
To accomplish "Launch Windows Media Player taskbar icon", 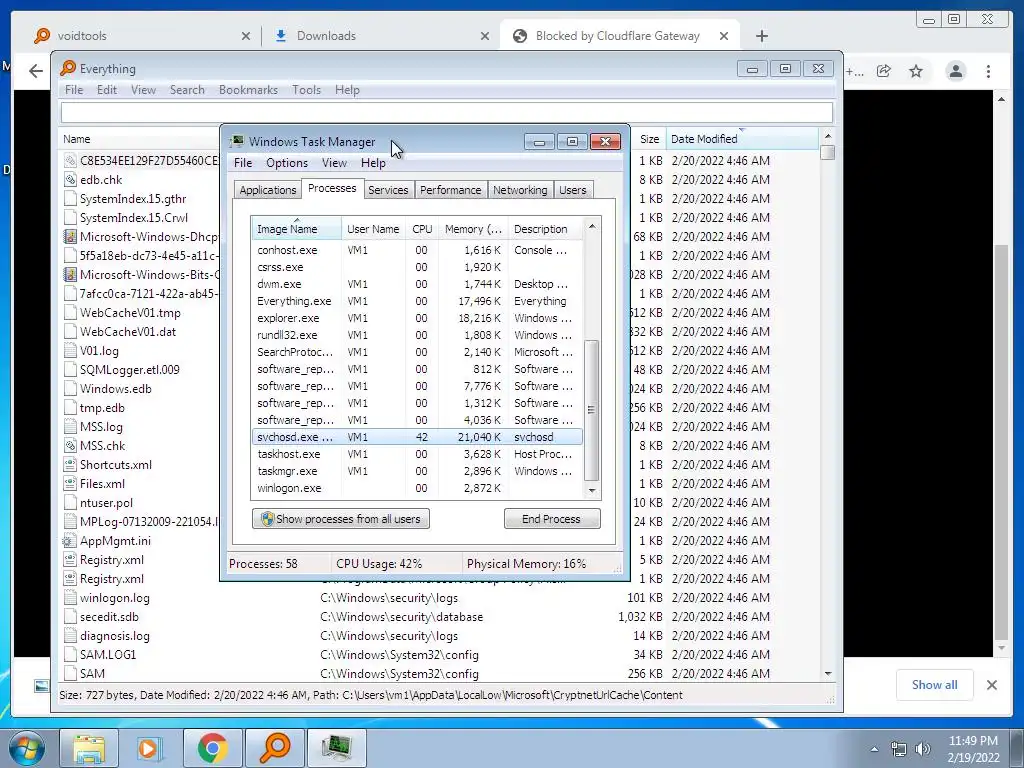I will click(x=150, y=748).
